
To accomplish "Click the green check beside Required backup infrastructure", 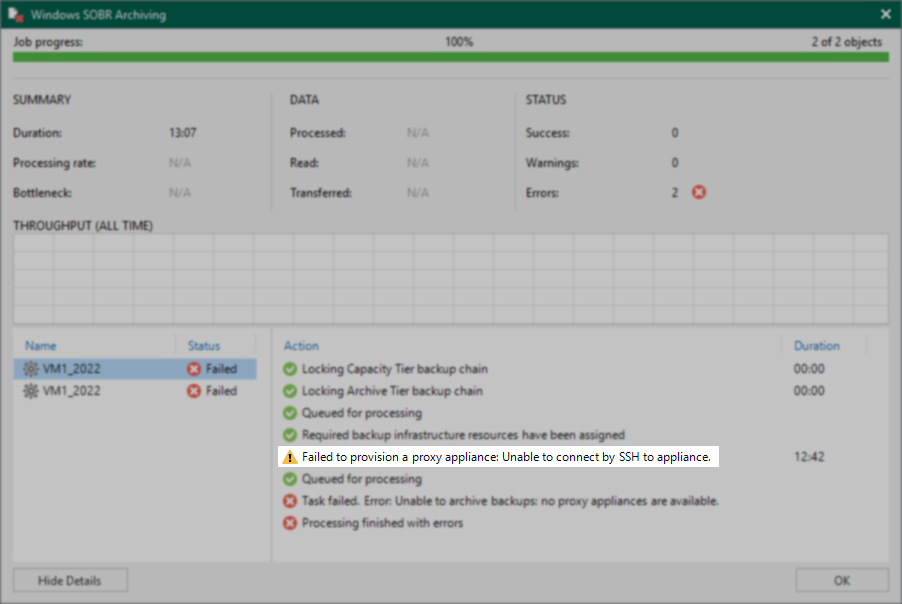I will click(x=290, y=435).
